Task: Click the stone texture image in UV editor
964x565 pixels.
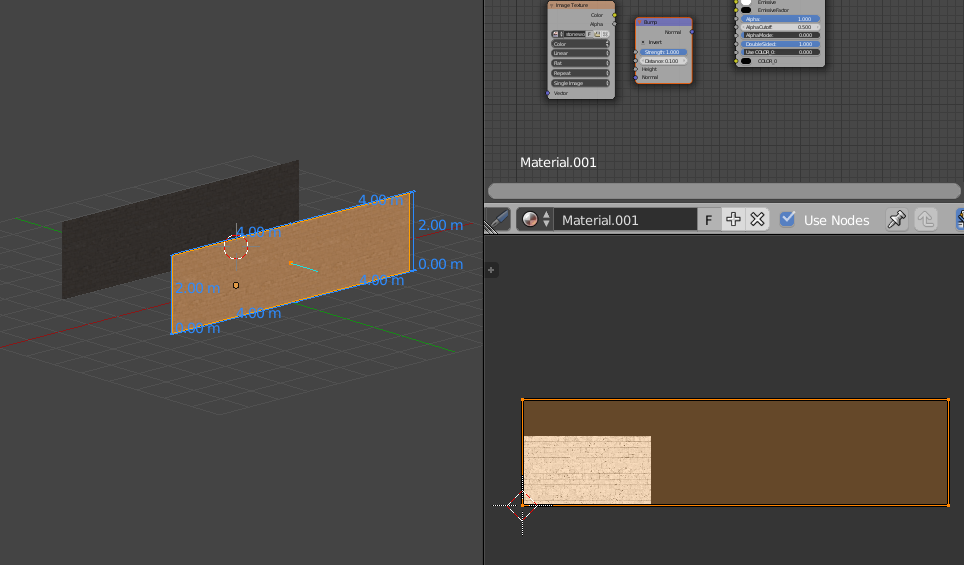Action: click(587, 470)
